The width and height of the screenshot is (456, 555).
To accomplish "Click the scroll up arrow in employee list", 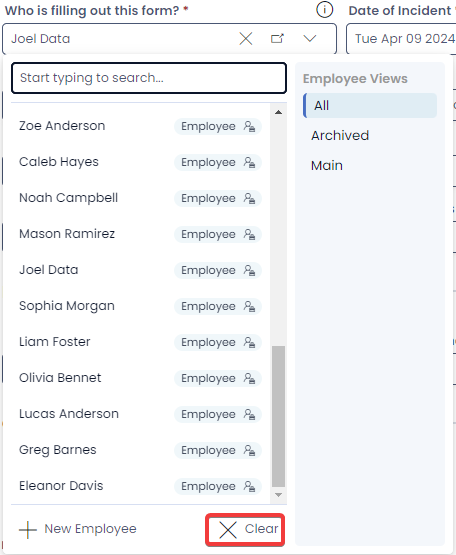I will coord(278,112).
